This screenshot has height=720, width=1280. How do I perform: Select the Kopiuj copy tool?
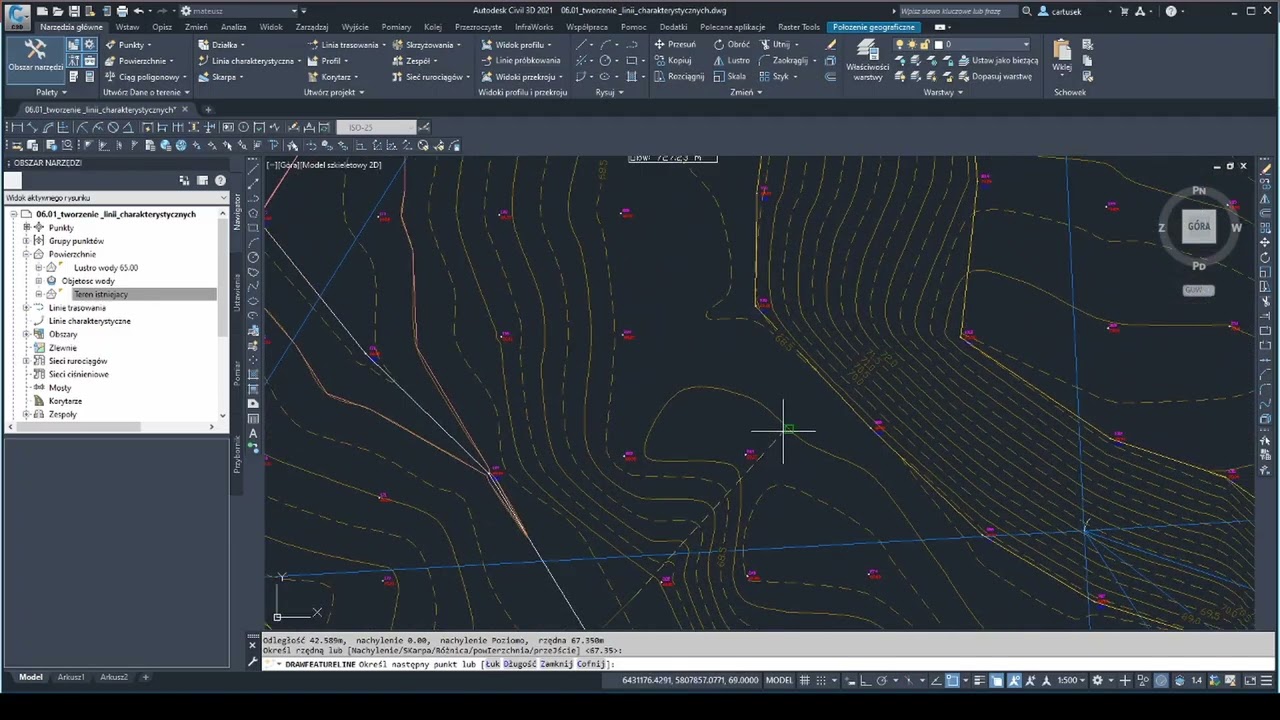point(673,61)
